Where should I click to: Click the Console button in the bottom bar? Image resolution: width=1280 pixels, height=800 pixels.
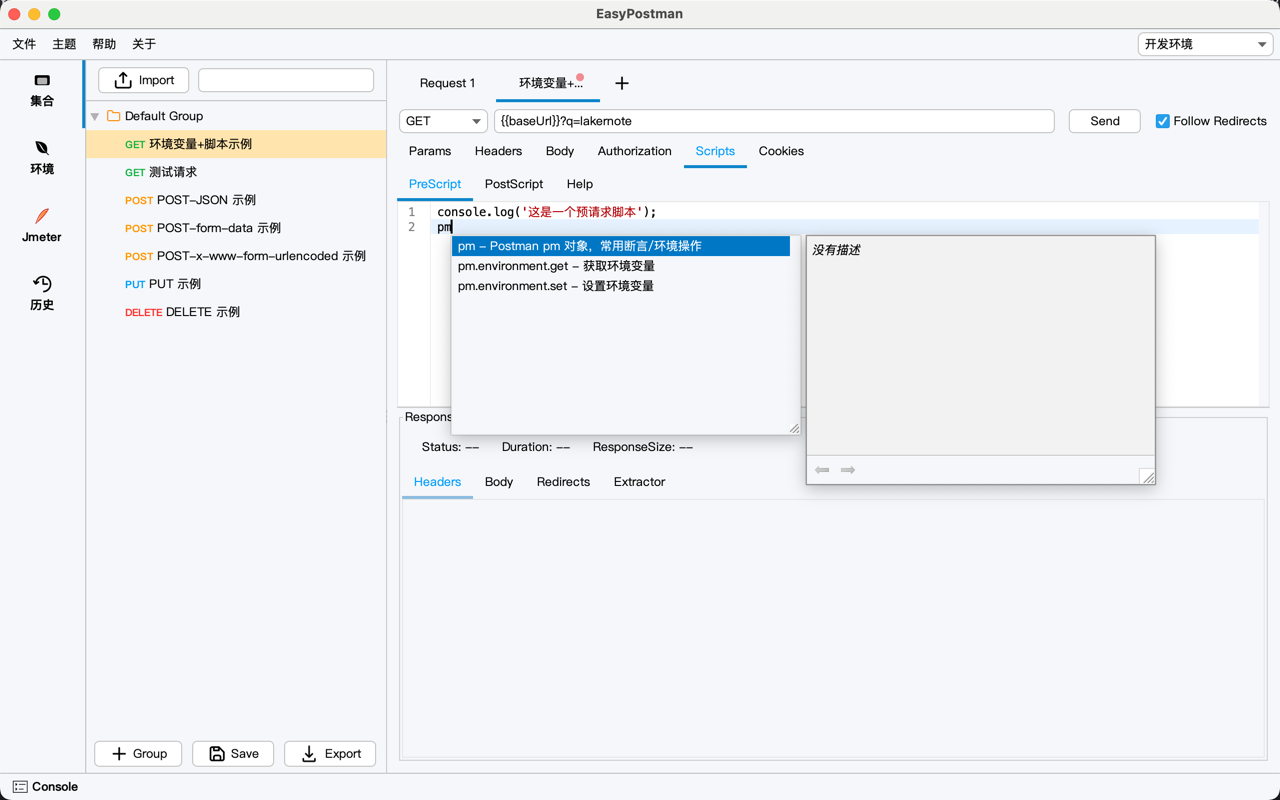coord(45,787)
